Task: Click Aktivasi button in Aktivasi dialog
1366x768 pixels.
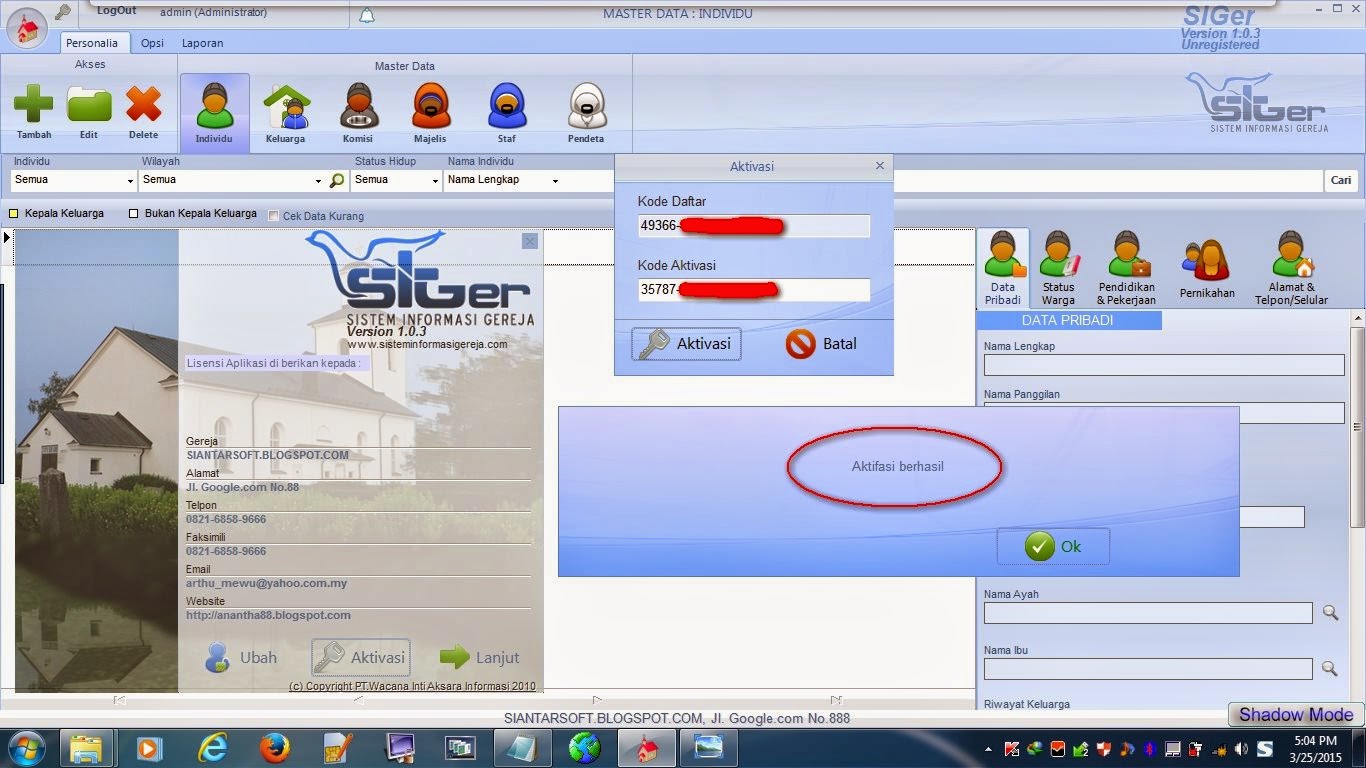Action: tap(686, 344)
